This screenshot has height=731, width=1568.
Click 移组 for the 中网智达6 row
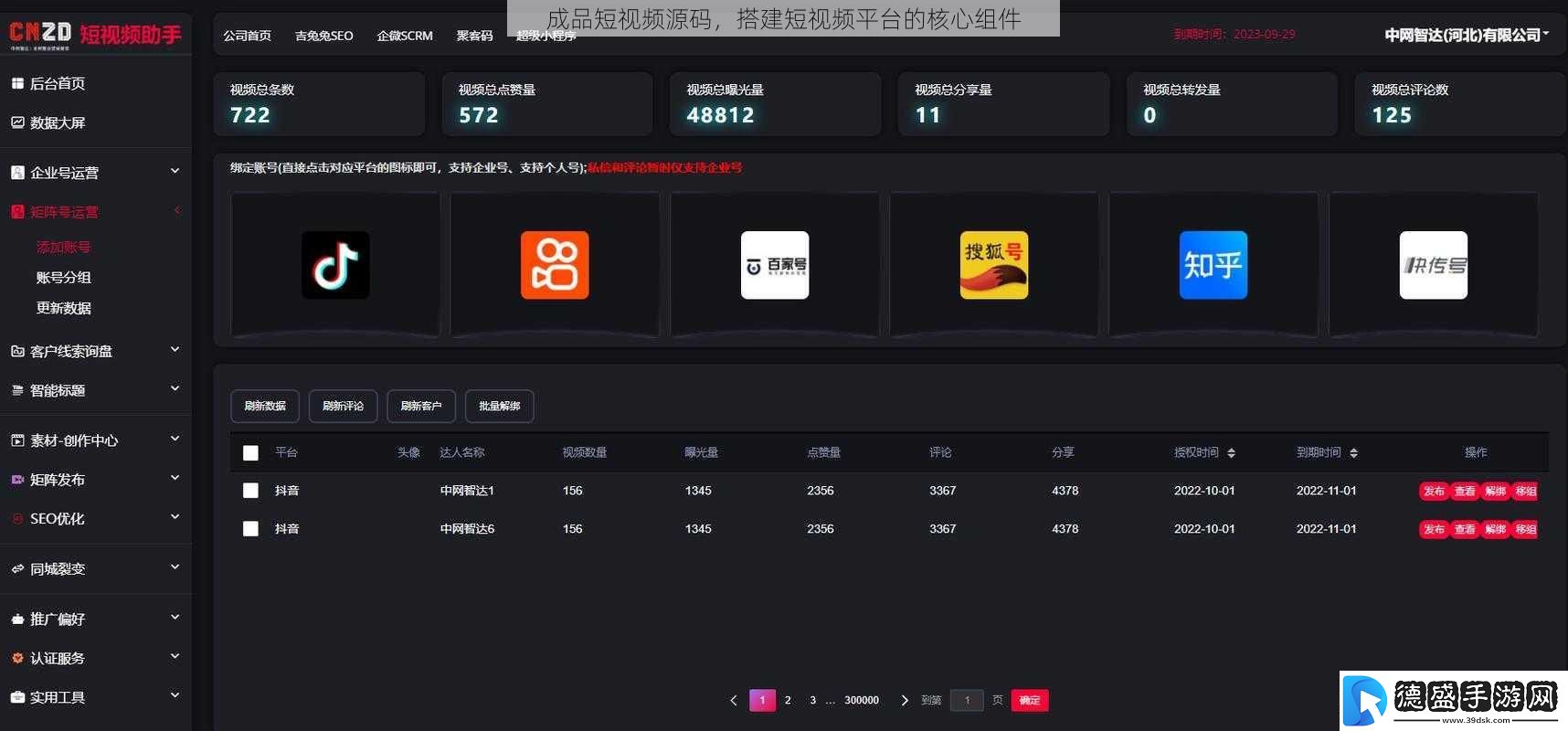pos(1525,529)
